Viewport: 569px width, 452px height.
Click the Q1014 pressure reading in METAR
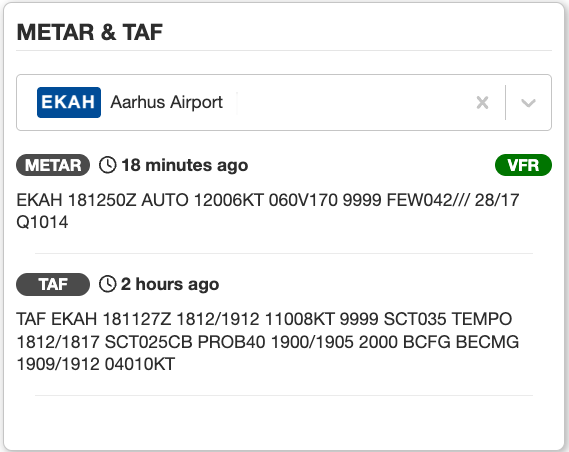tap(42, 222)
